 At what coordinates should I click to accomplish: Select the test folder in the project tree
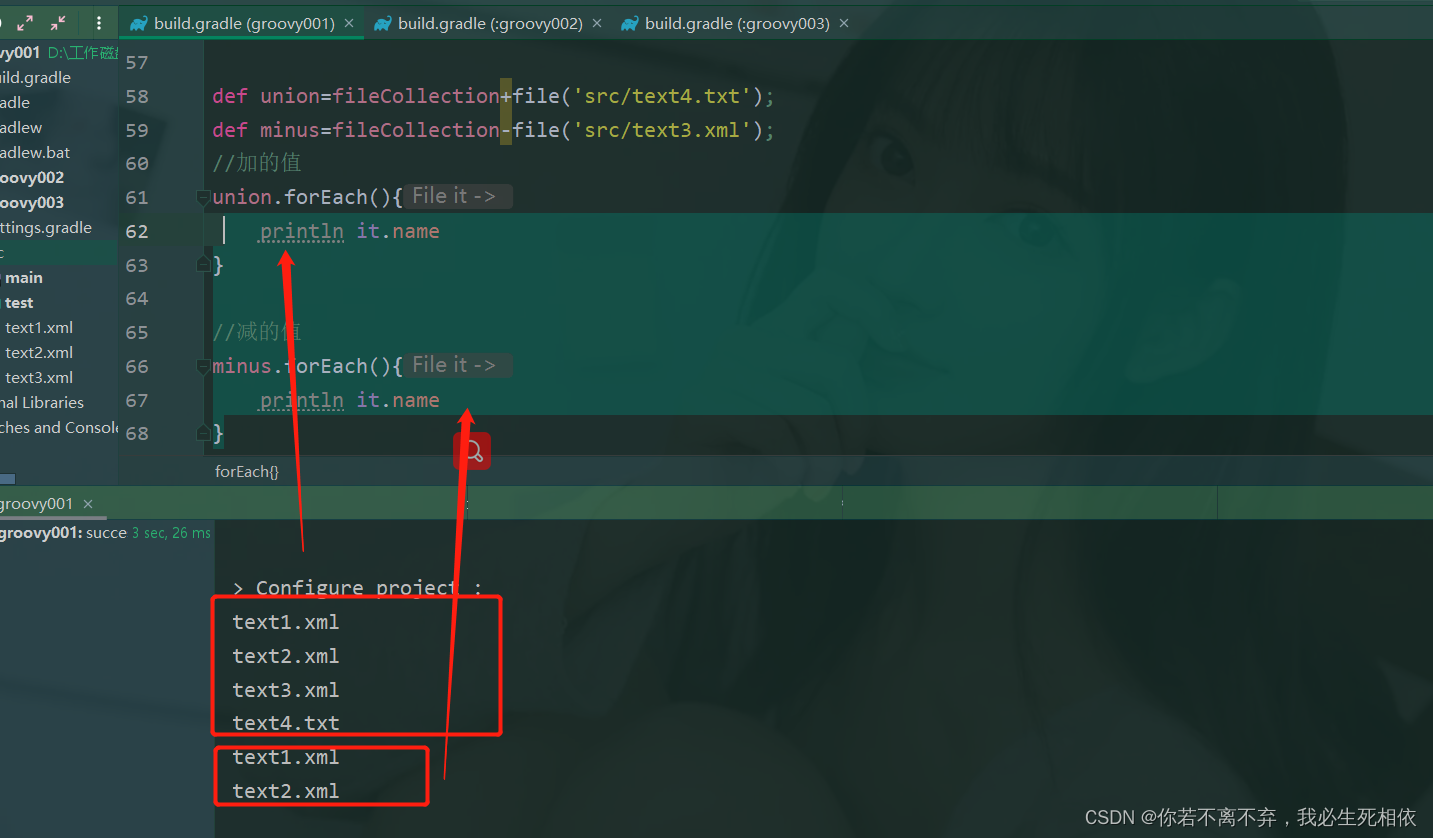[19, 302]
